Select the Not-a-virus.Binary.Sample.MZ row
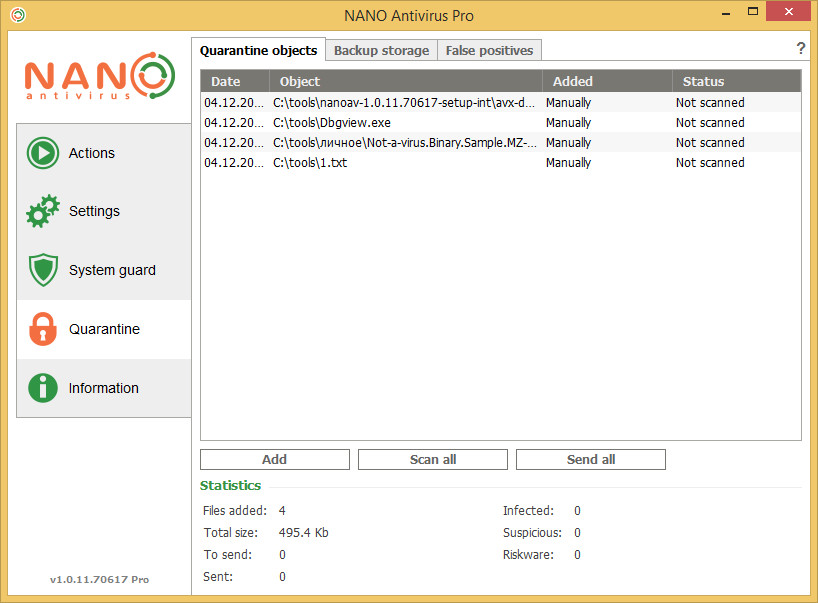Image resolution: width=818 pixels, height=603 pixels. [x=501, y=142]
